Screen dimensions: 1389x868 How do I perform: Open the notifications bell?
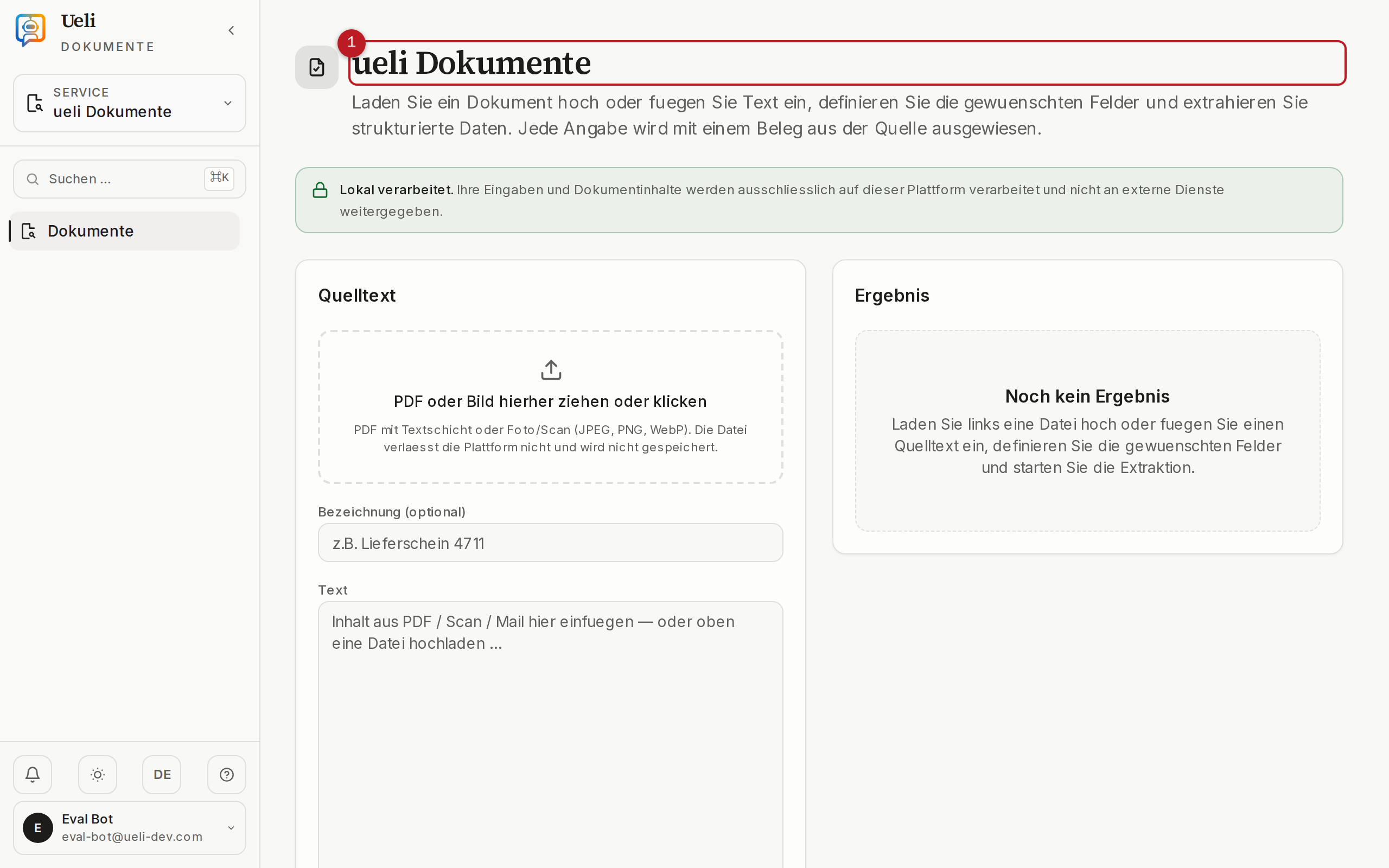(x=33, y=775)
